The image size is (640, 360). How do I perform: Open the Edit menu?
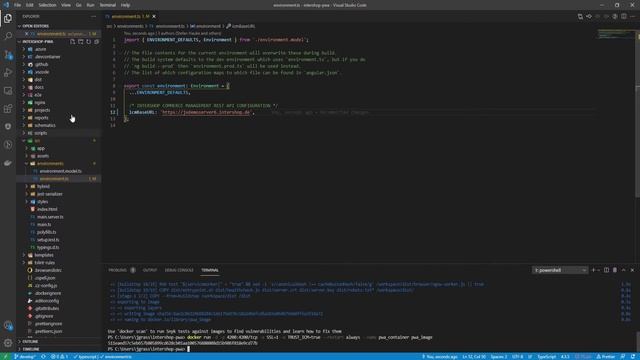pyautogui.click(x=30, y=5)
